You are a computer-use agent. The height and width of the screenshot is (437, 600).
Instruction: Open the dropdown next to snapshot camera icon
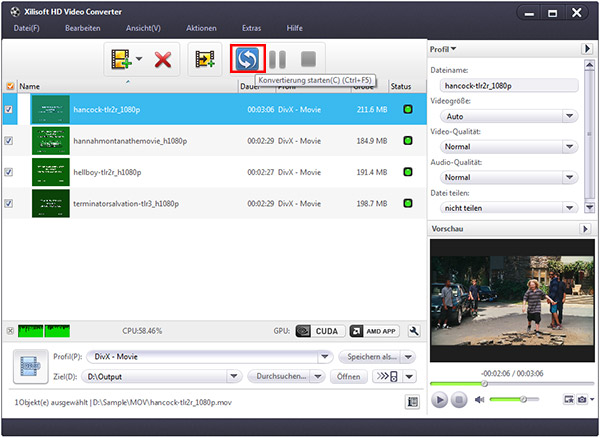[x=592, y=399]
